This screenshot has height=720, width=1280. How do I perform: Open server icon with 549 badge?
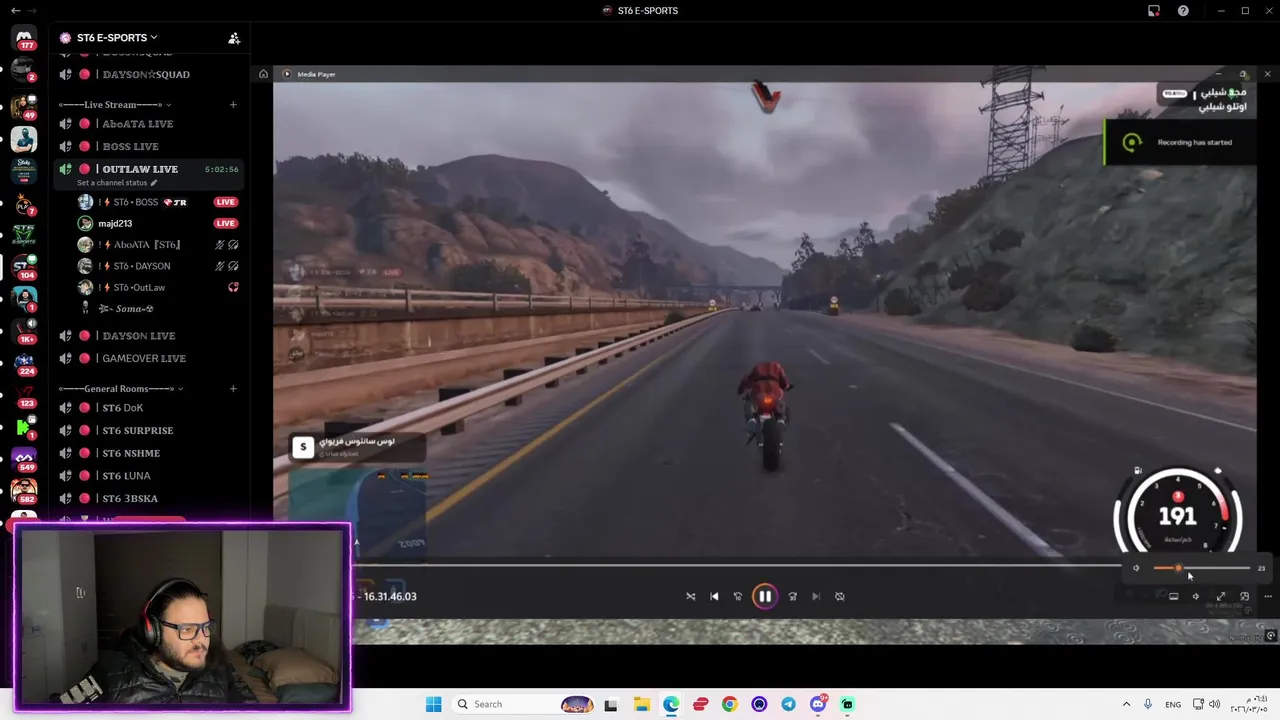pos(24,458)
